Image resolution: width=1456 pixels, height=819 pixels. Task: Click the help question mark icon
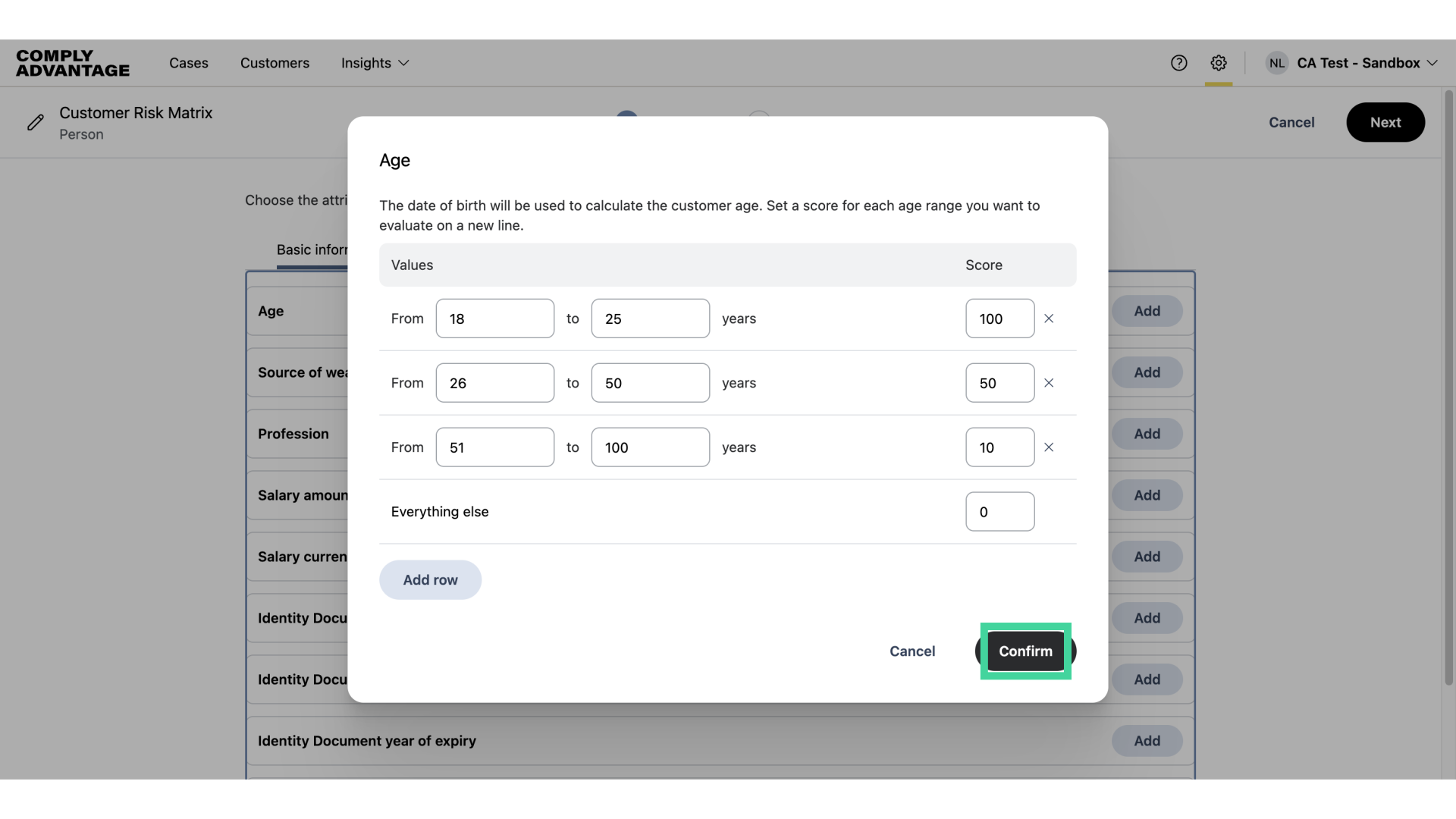(x=1178, y=63)
